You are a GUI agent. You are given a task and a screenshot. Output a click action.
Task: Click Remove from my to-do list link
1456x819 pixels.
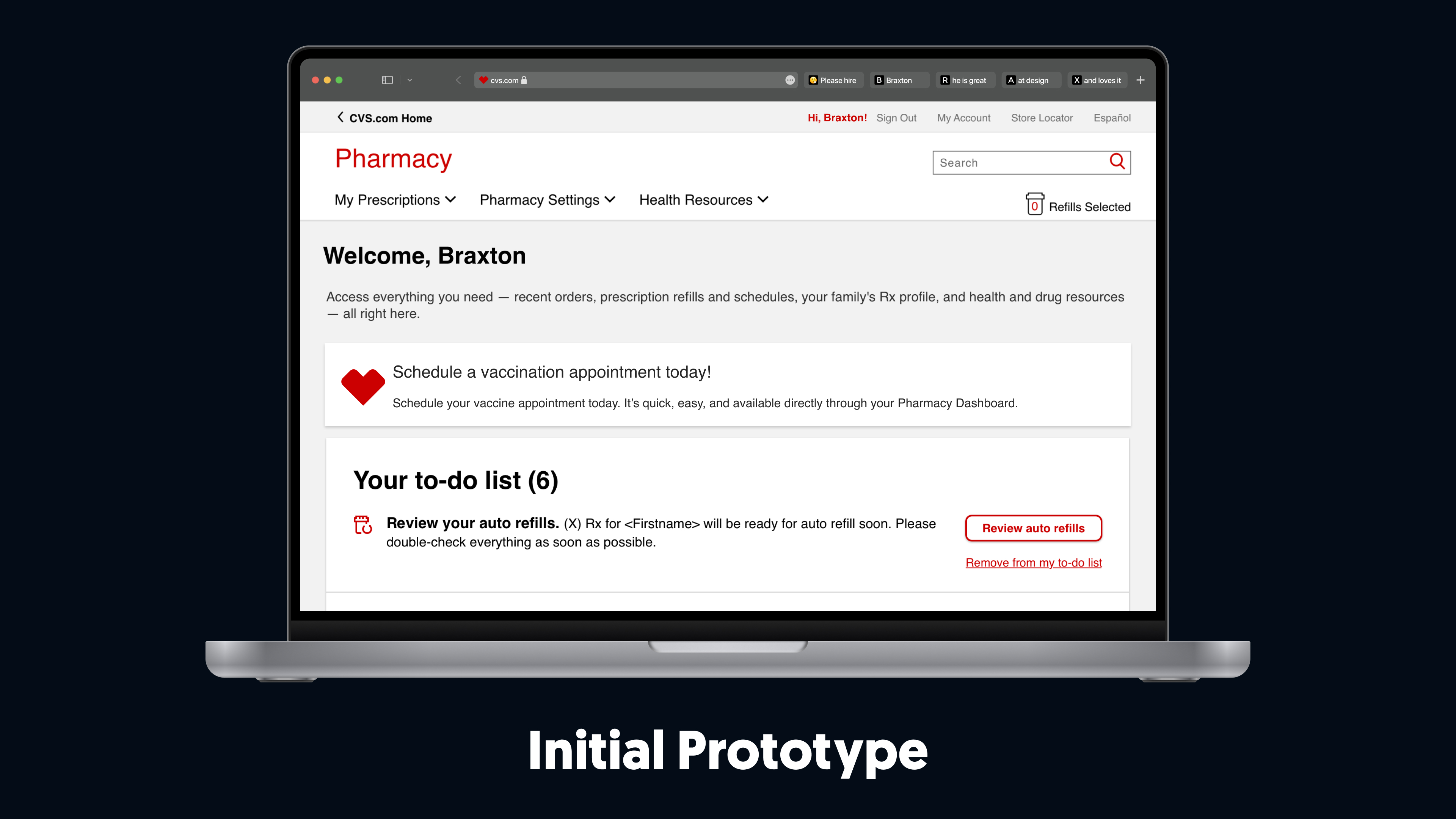(1033, 562)
